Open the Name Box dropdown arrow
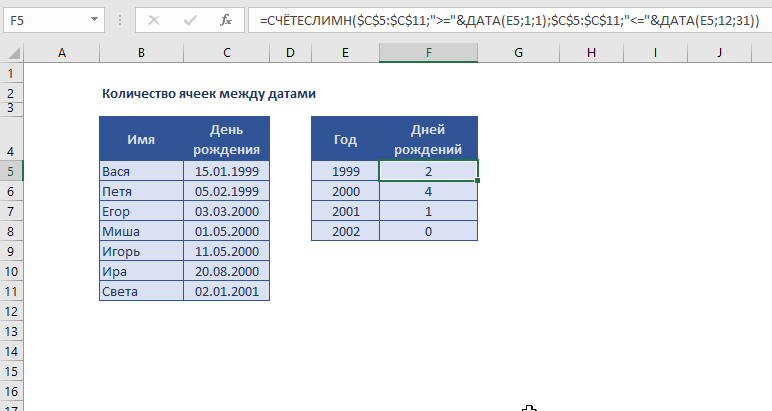This screenshot has width=772, height=411. (x=94, y=20)
